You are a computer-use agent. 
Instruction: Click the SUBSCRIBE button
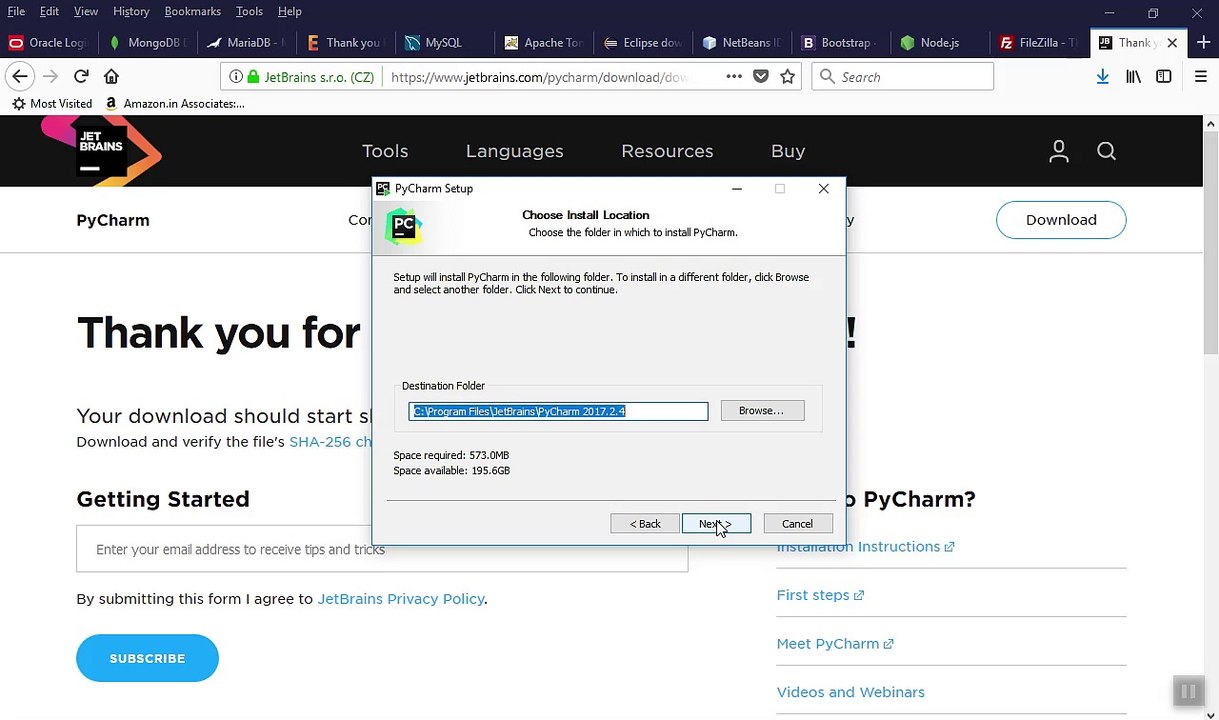click(147, 658)
